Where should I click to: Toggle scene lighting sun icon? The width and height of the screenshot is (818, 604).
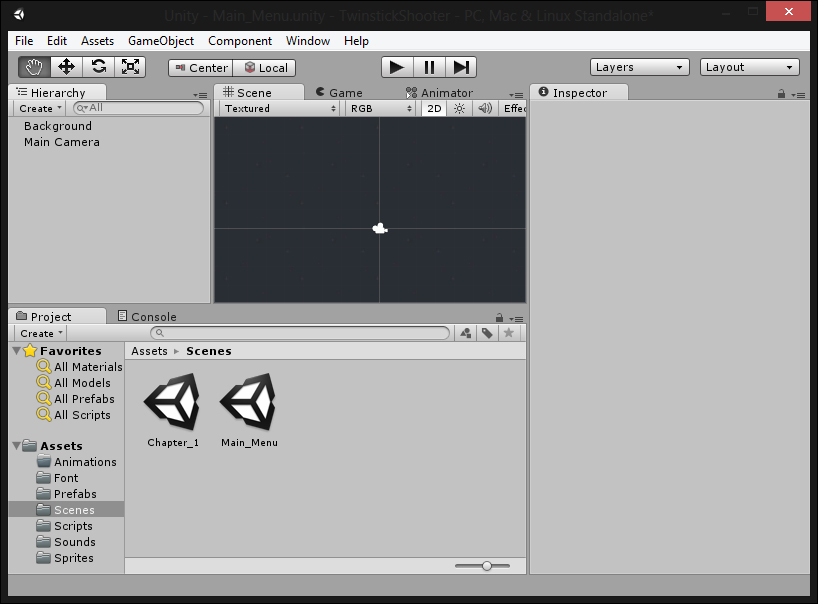coord(459,108)
